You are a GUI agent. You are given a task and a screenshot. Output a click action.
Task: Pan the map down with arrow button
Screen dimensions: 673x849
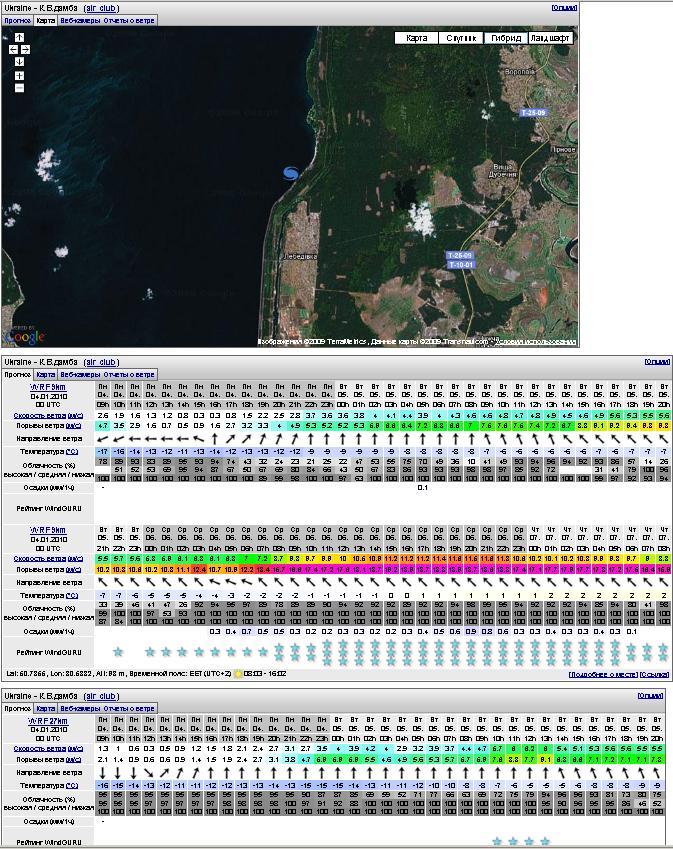coord(19,61)
